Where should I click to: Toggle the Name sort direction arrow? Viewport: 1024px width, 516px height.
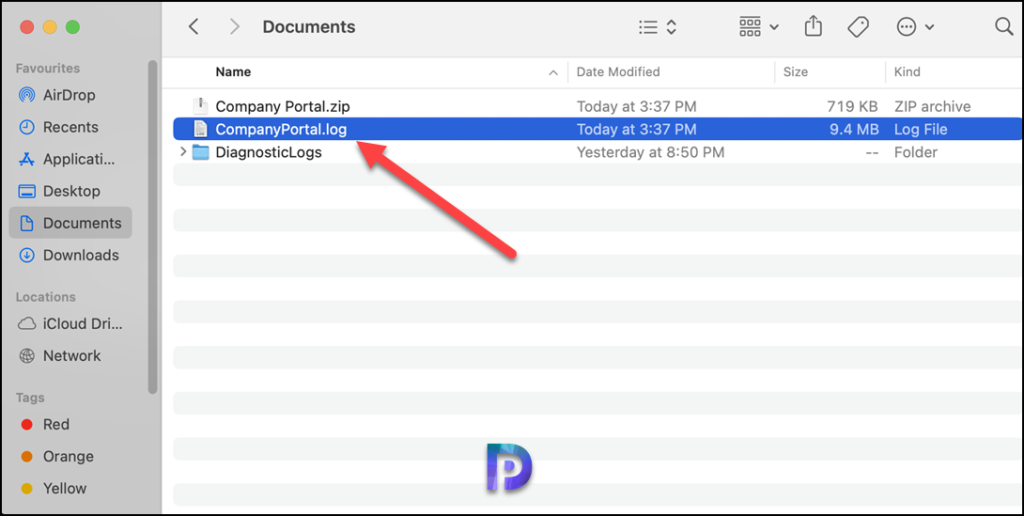[553, 73]
